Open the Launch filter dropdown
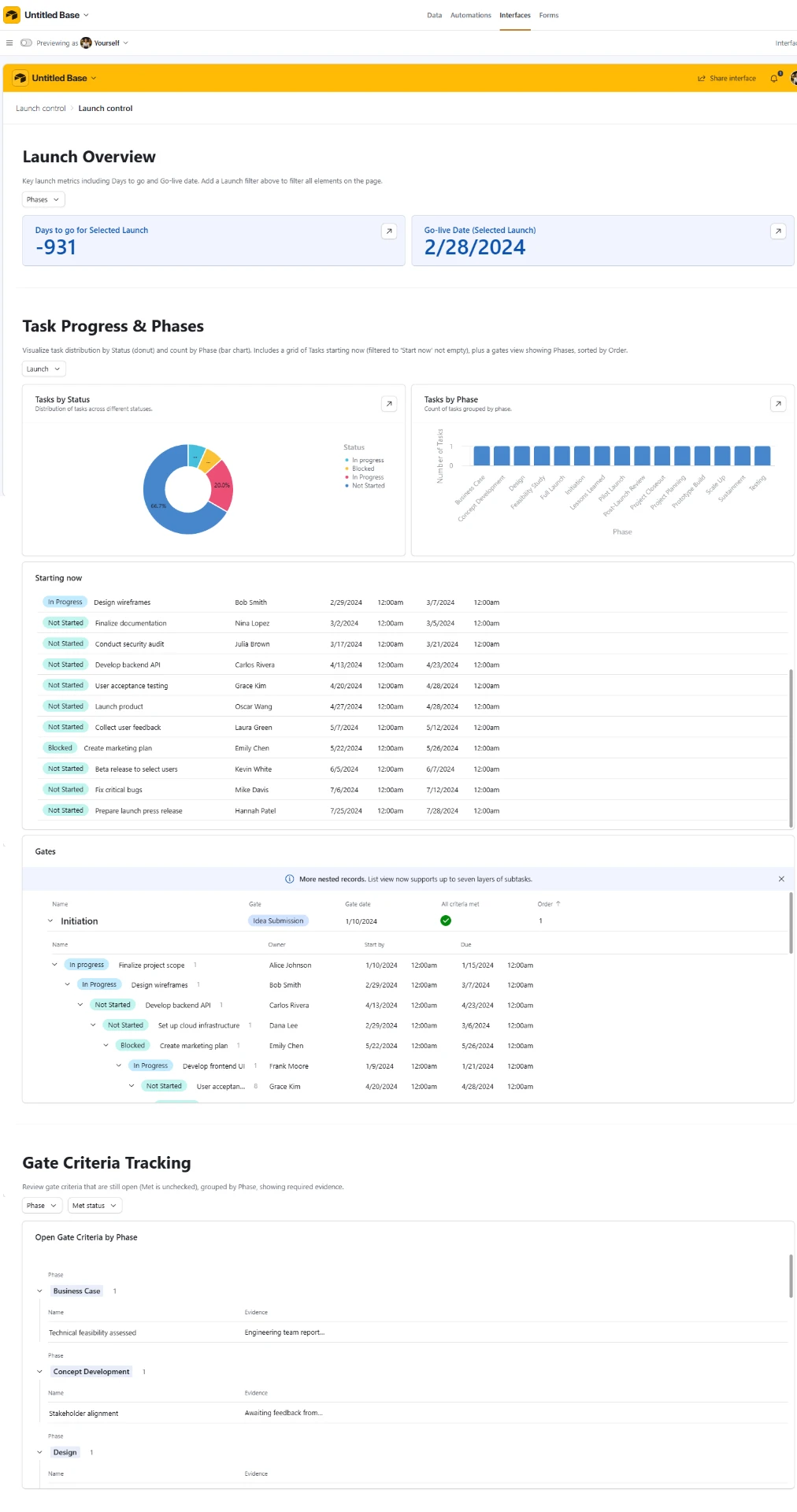 pyautogui.click(x=43, y=369)
